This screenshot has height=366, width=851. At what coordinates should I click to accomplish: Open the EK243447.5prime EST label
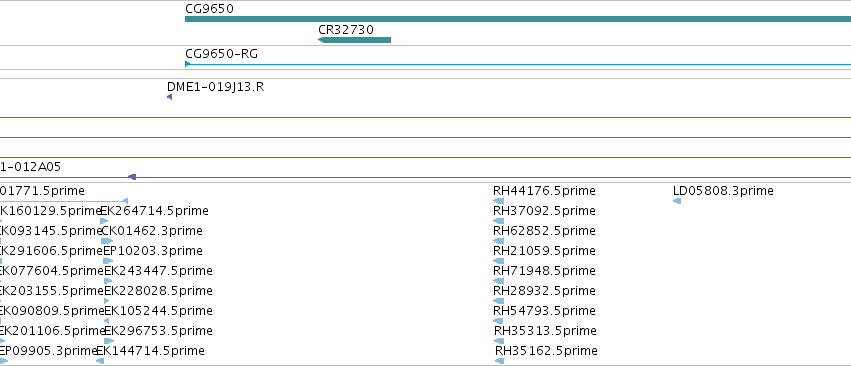coord(158,271)
